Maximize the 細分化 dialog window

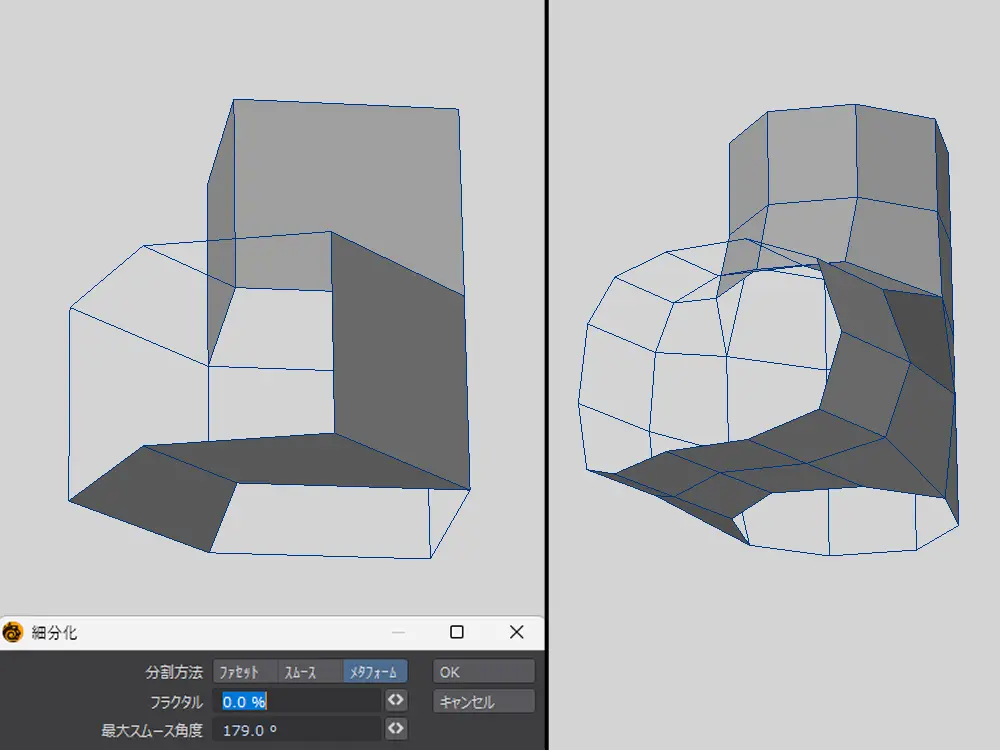pyautogui.click(x=457, y=632)
